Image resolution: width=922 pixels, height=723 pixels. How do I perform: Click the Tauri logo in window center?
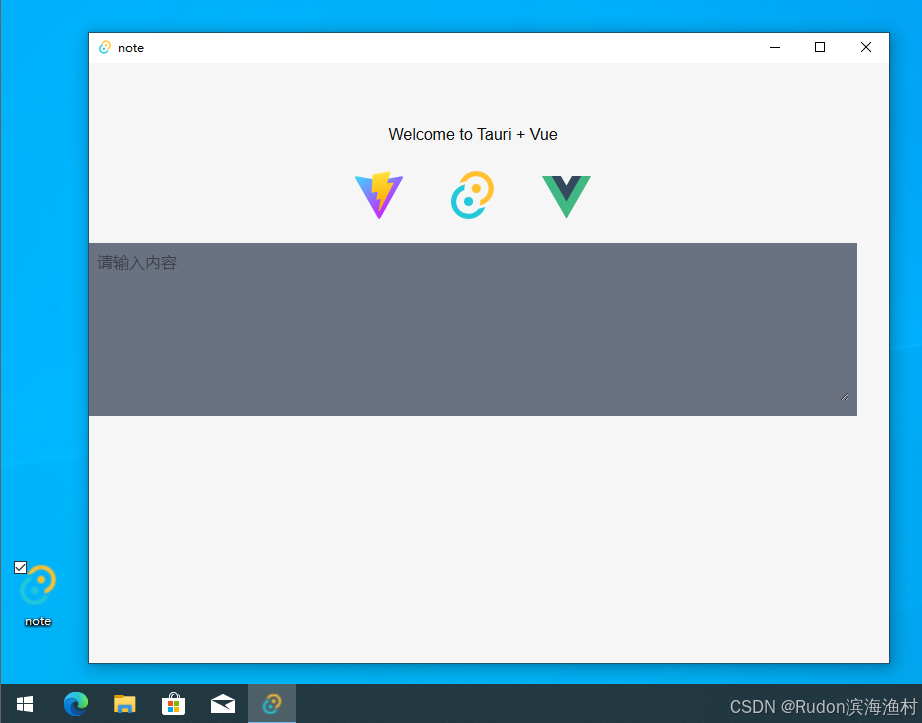472,195
